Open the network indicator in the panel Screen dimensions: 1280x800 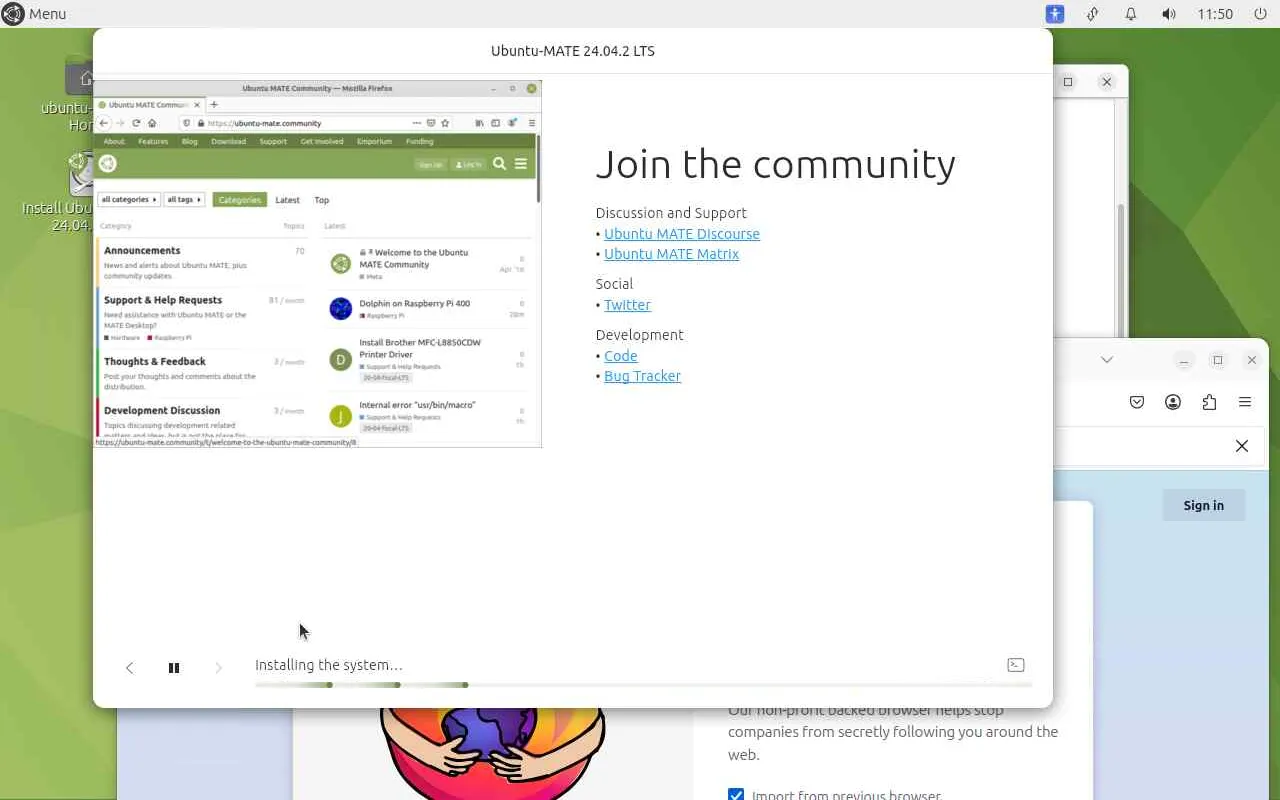[x=1093, y=14]
